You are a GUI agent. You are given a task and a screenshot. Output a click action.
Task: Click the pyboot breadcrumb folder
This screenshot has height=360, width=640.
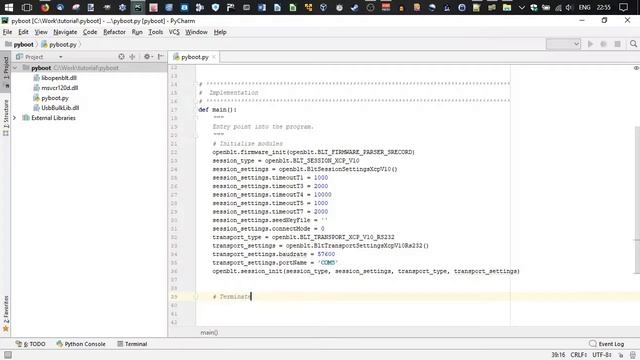[19, 44]
